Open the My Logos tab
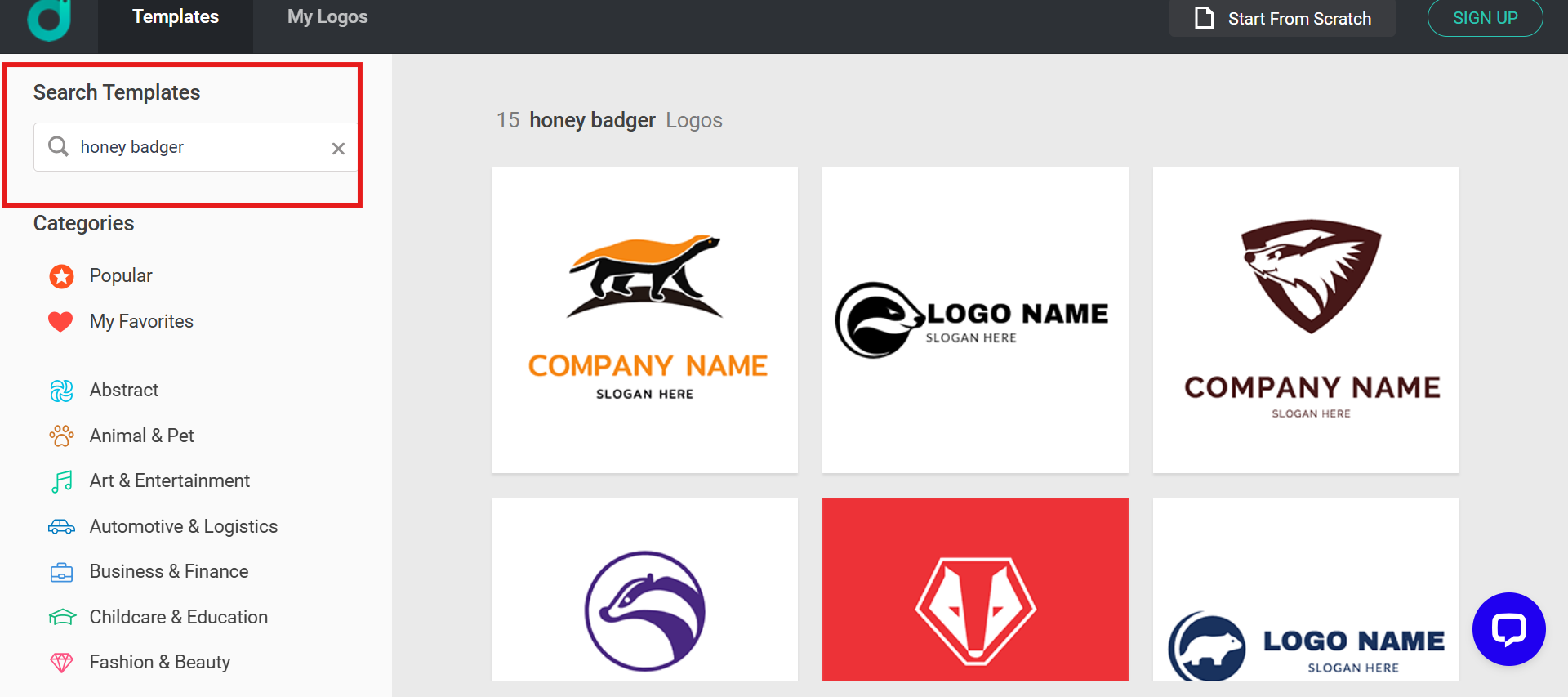This screenshot has height=697, width=1568. 327,17
